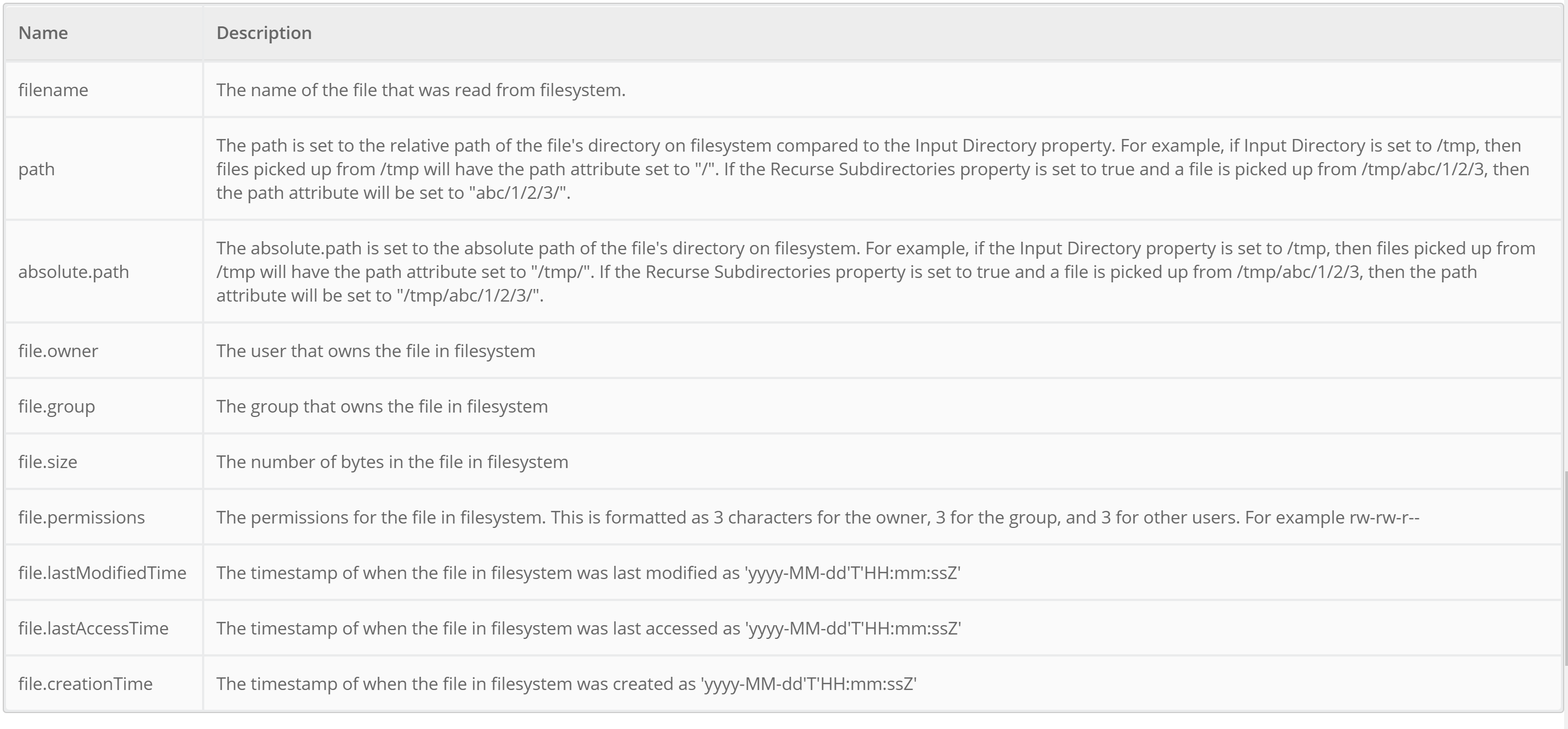This screenshot has width=1568, height=729.
Task: Click the file.lastModifiedTime attribute name
Action: tap(102, 572)
